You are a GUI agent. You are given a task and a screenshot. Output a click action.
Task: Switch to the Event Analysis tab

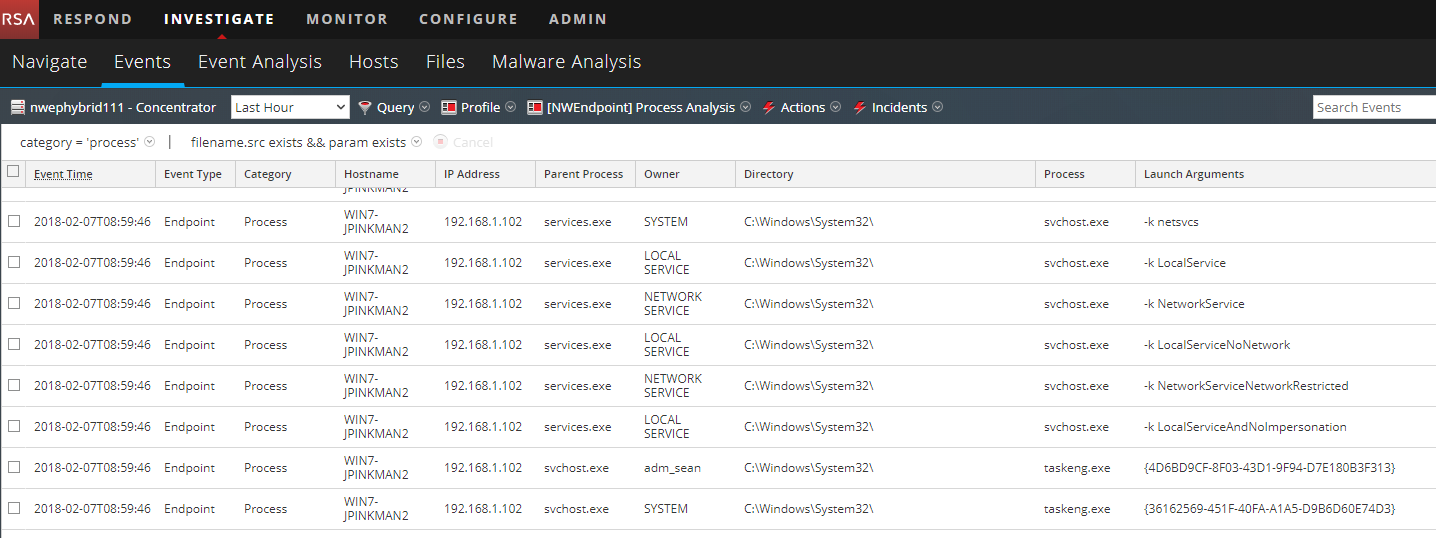(259, 62)
